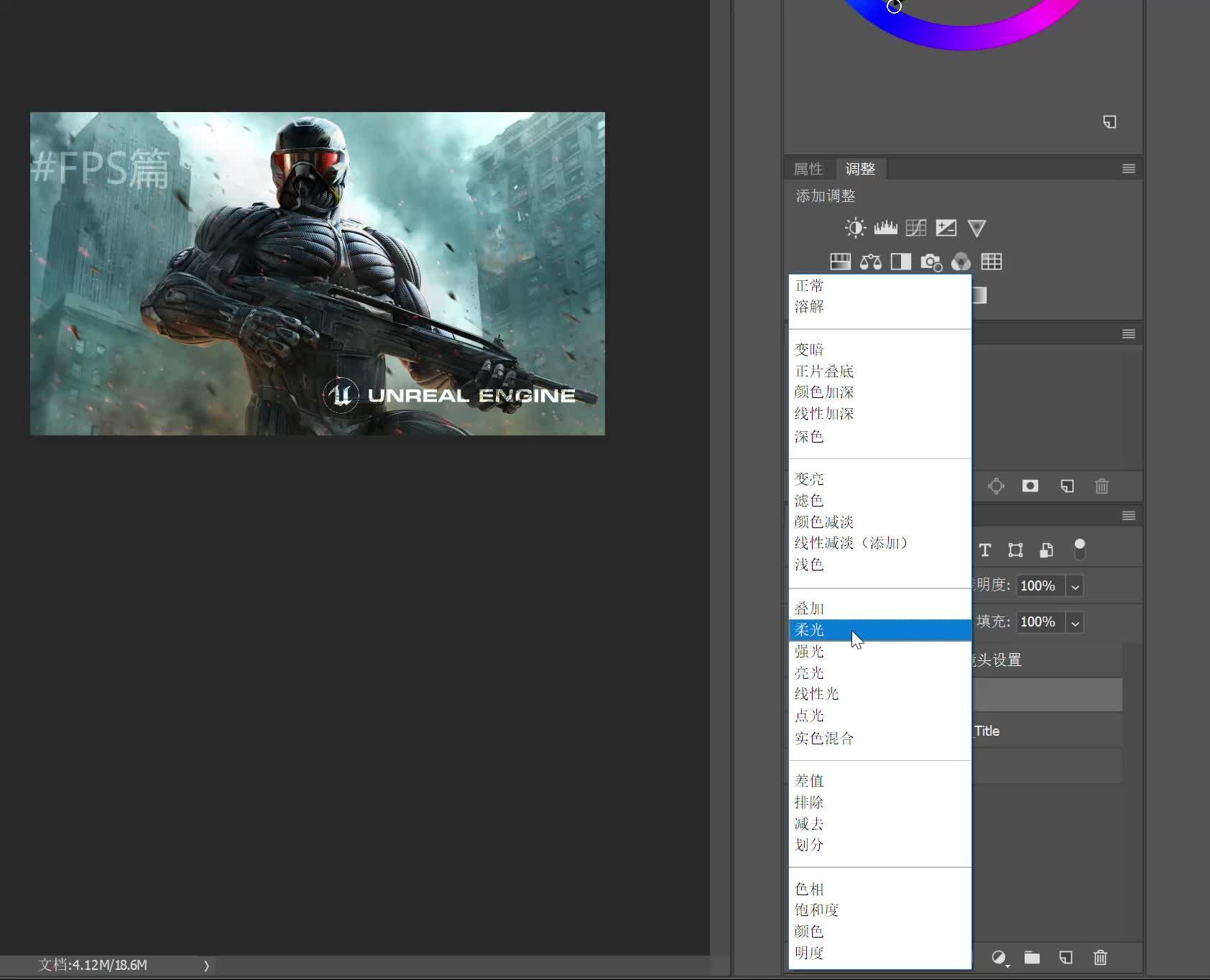Choose 差值 blend mode
1210x980 pixels.
coord(880,781)
